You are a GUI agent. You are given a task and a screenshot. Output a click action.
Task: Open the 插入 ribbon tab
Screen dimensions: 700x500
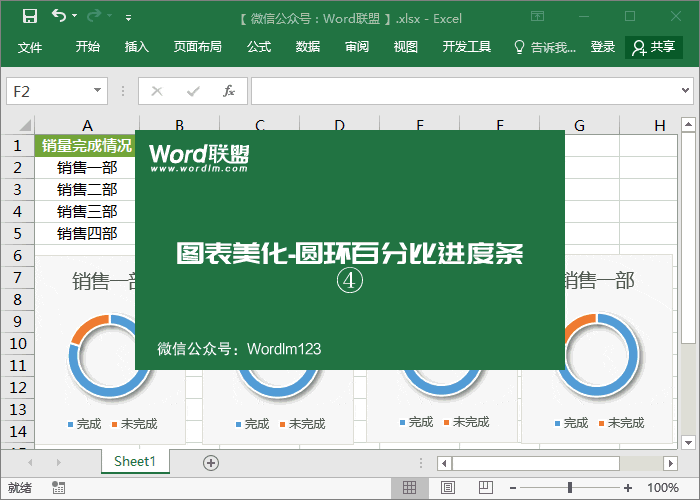[137, 47]
